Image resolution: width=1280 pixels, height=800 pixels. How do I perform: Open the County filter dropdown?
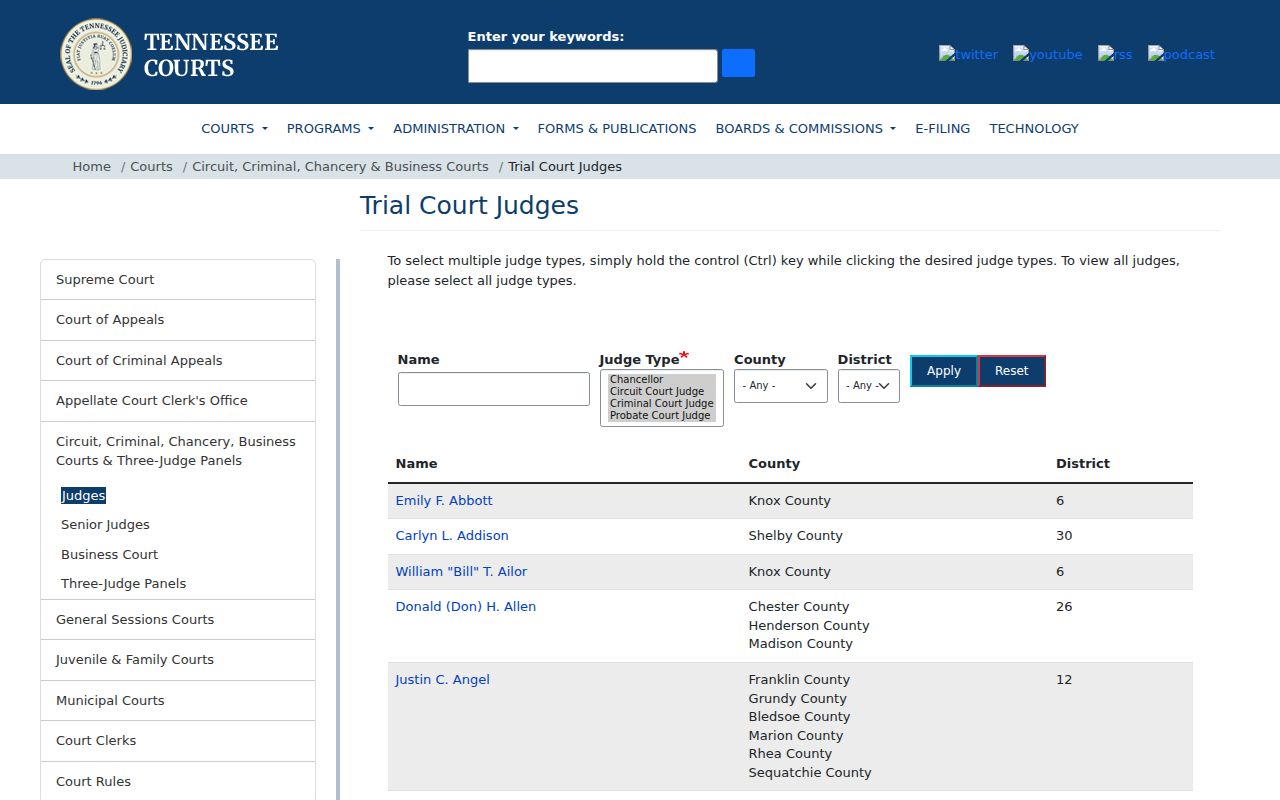click(781, 386)
